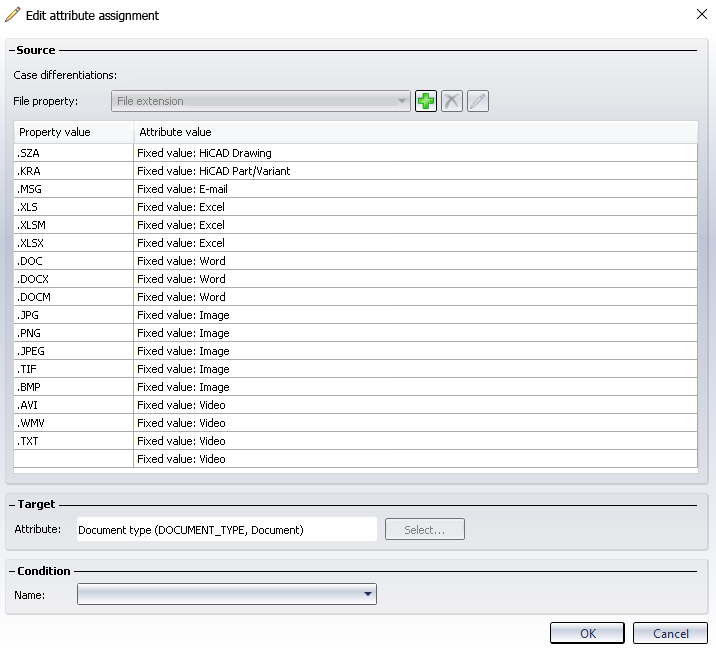Click the Document type attribute field
Viewport: 716px width, 651px height.
227,530
